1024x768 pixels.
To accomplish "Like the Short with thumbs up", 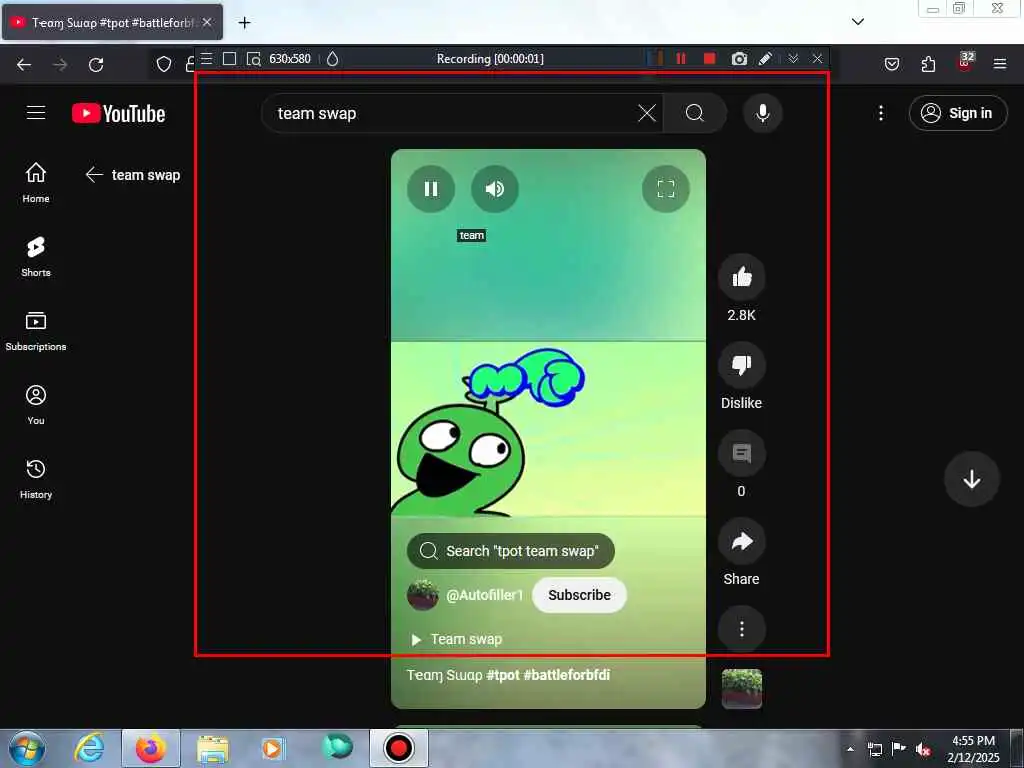I will (x=741, y=277).
